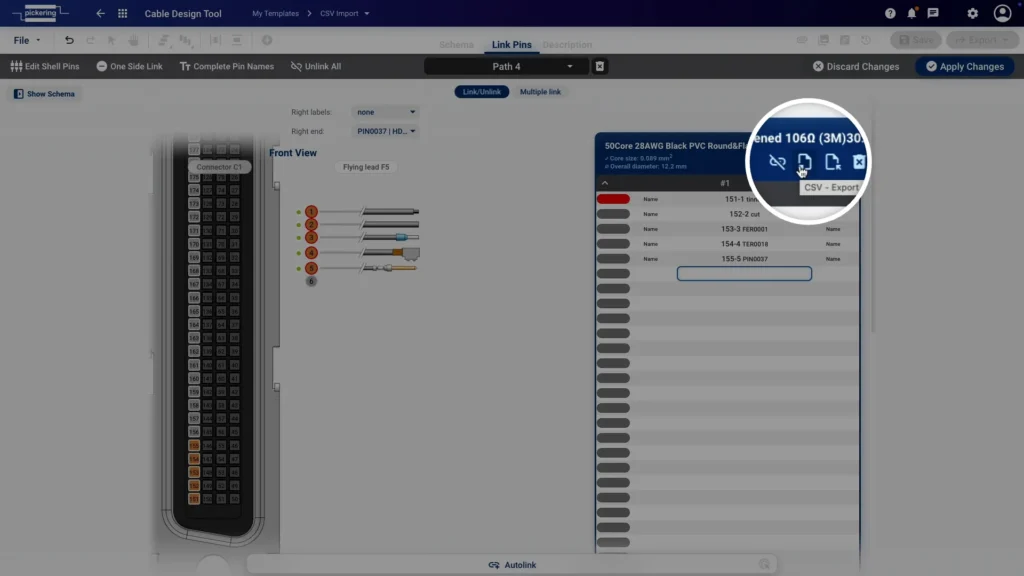Click the zoom icon beside Autolink bar
The image size is (1024, 576).
coord(764,564)
